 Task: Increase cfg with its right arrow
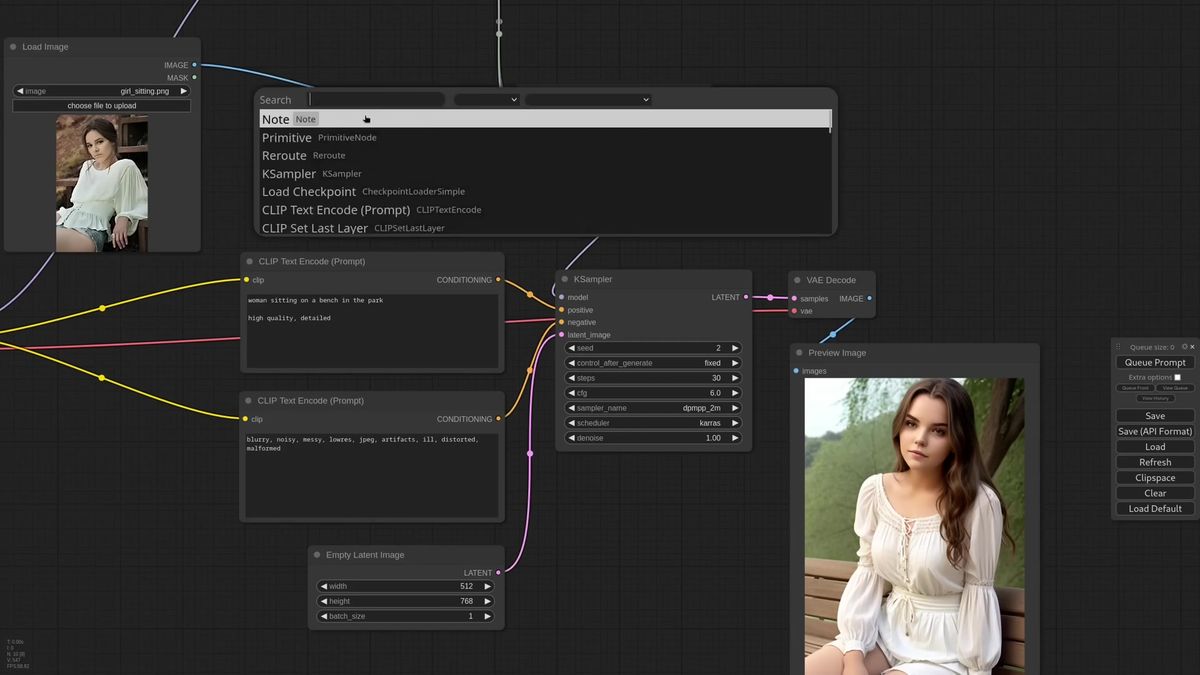(735, 393)
